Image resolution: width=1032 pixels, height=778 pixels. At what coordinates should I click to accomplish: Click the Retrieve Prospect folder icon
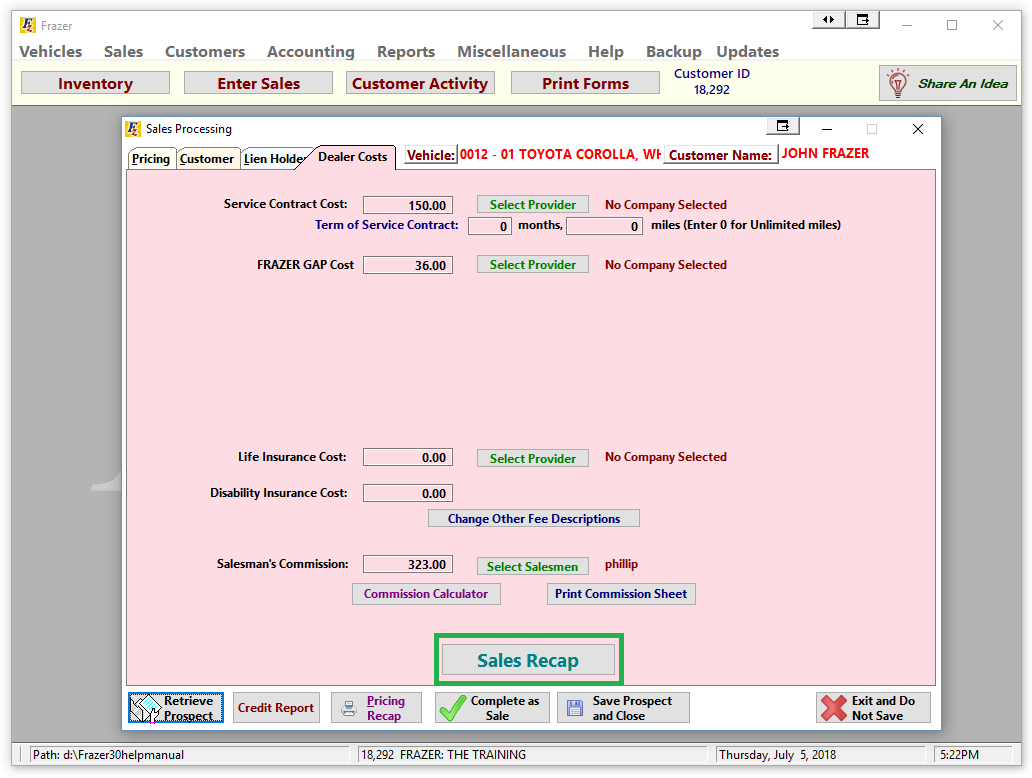click(x=145, y=708)
